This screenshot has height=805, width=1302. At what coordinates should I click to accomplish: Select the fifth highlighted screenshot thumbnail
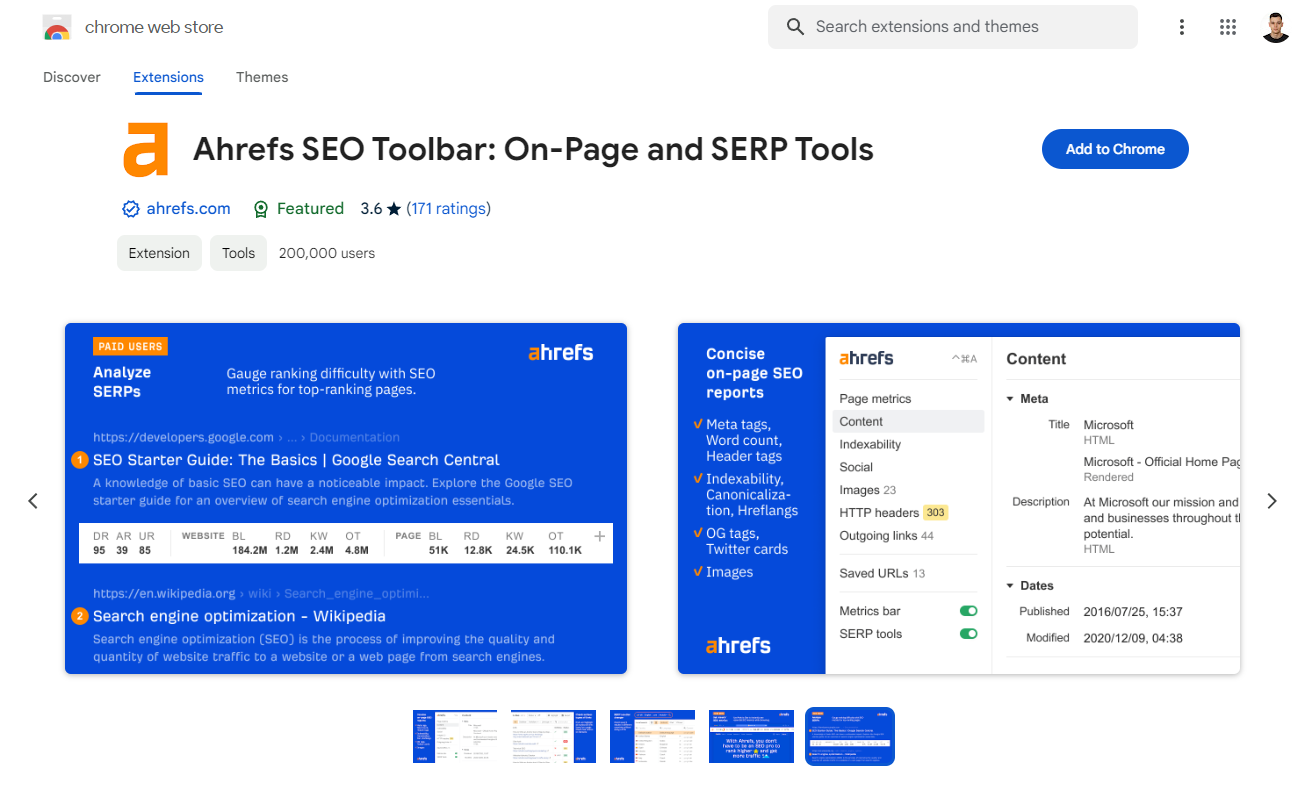(850, 737)
